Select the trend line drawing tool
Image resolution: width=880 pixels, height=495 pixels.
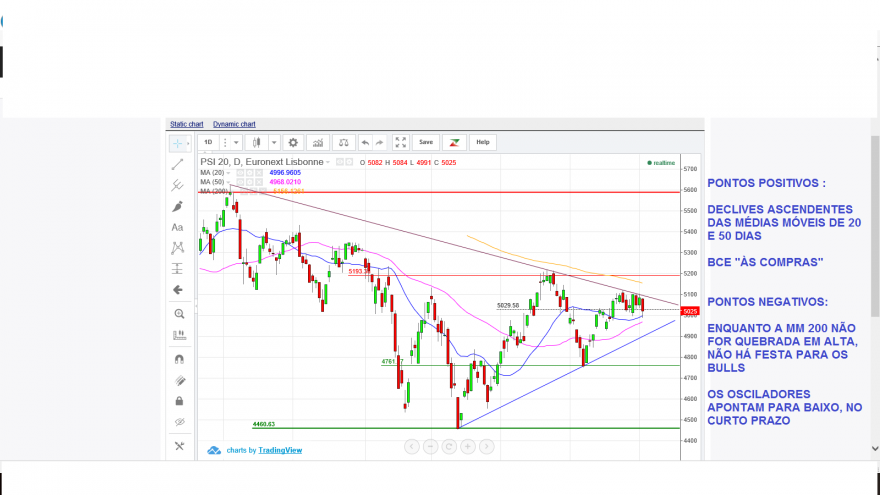point(177,164)
